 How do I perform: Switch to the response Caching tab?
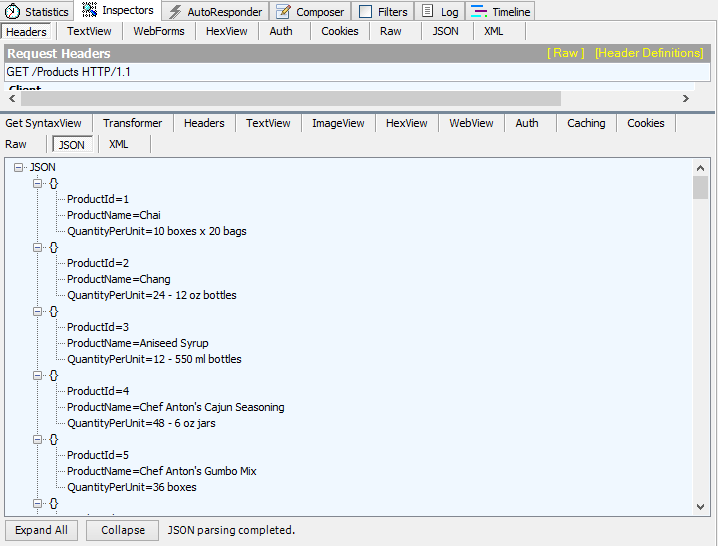click(x=586, y=123)
